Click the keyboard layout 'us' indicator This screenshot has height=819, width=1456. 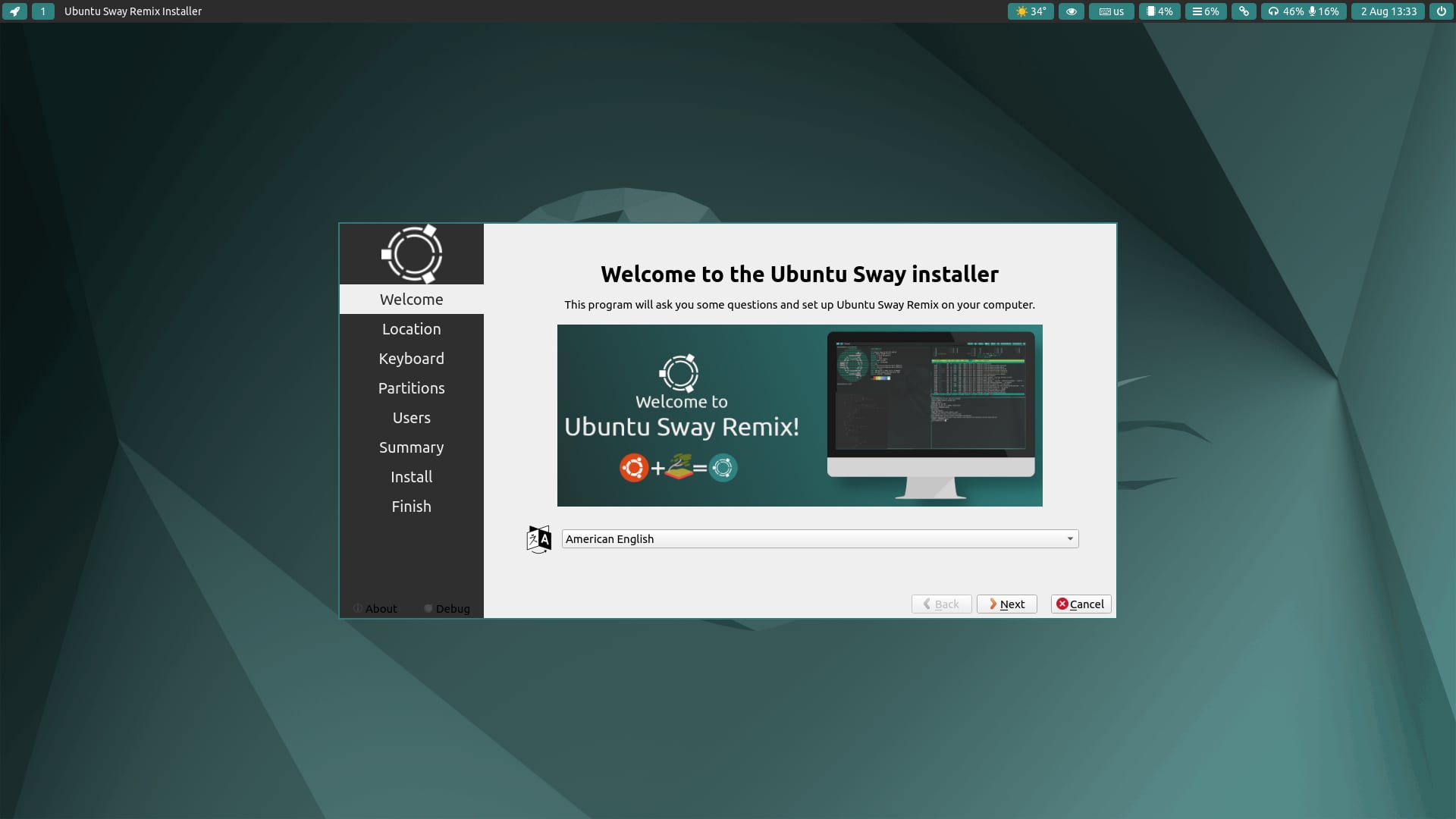coord(1111,11)
